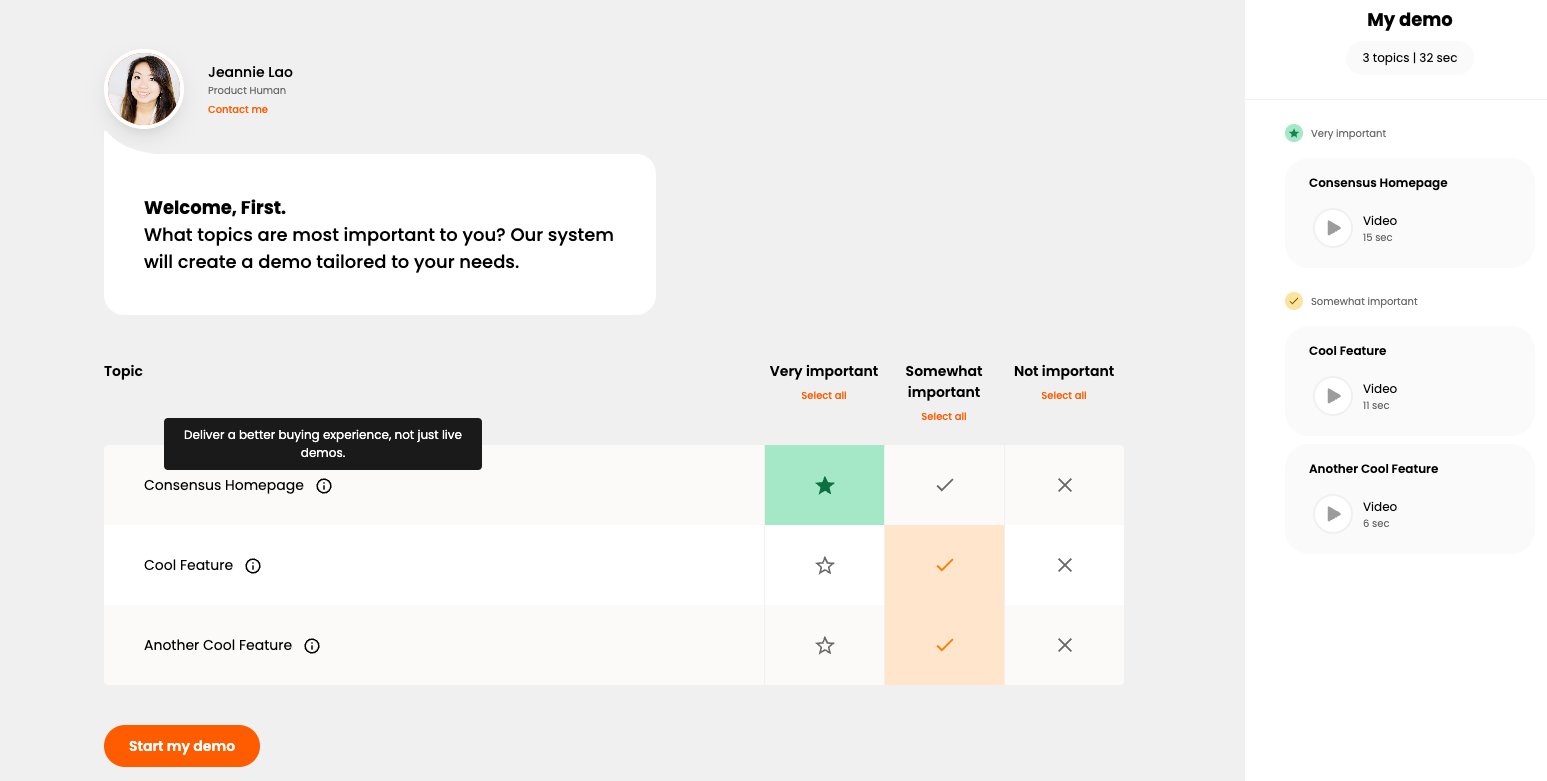Screen dimensions: 1547x781
Task: Toggle Cool Feature somewhat important checkmark
Action: click(944, 565)
